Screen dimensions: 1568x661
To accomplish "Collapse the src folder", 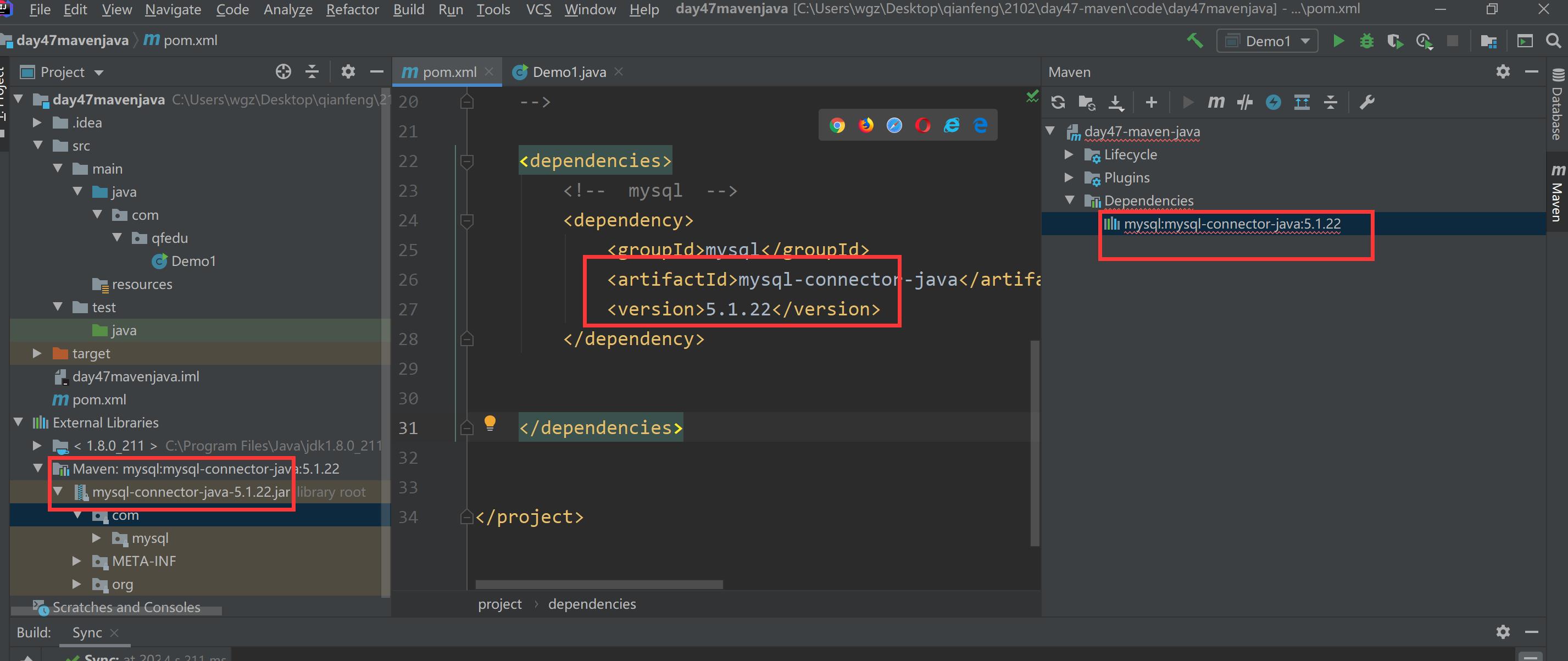I will [x=38, y=145].
